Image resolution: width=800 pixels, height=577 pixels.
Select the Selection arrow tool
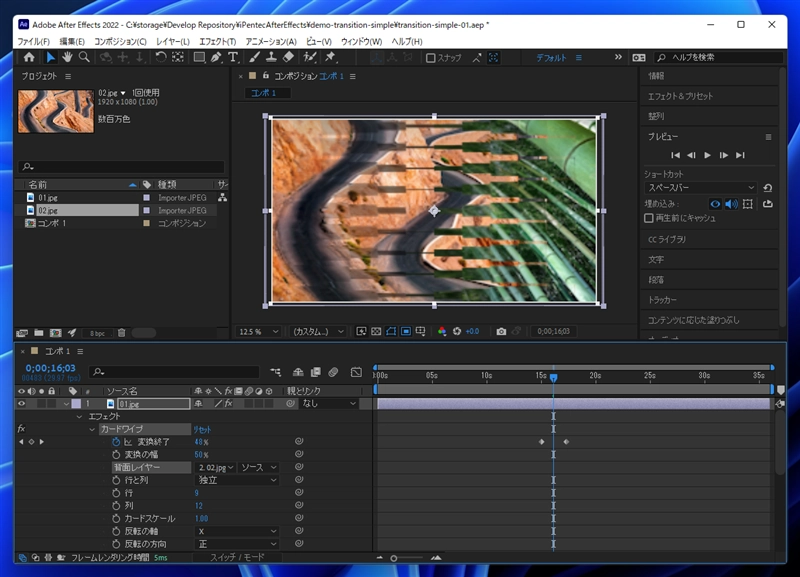pos(51,57)
